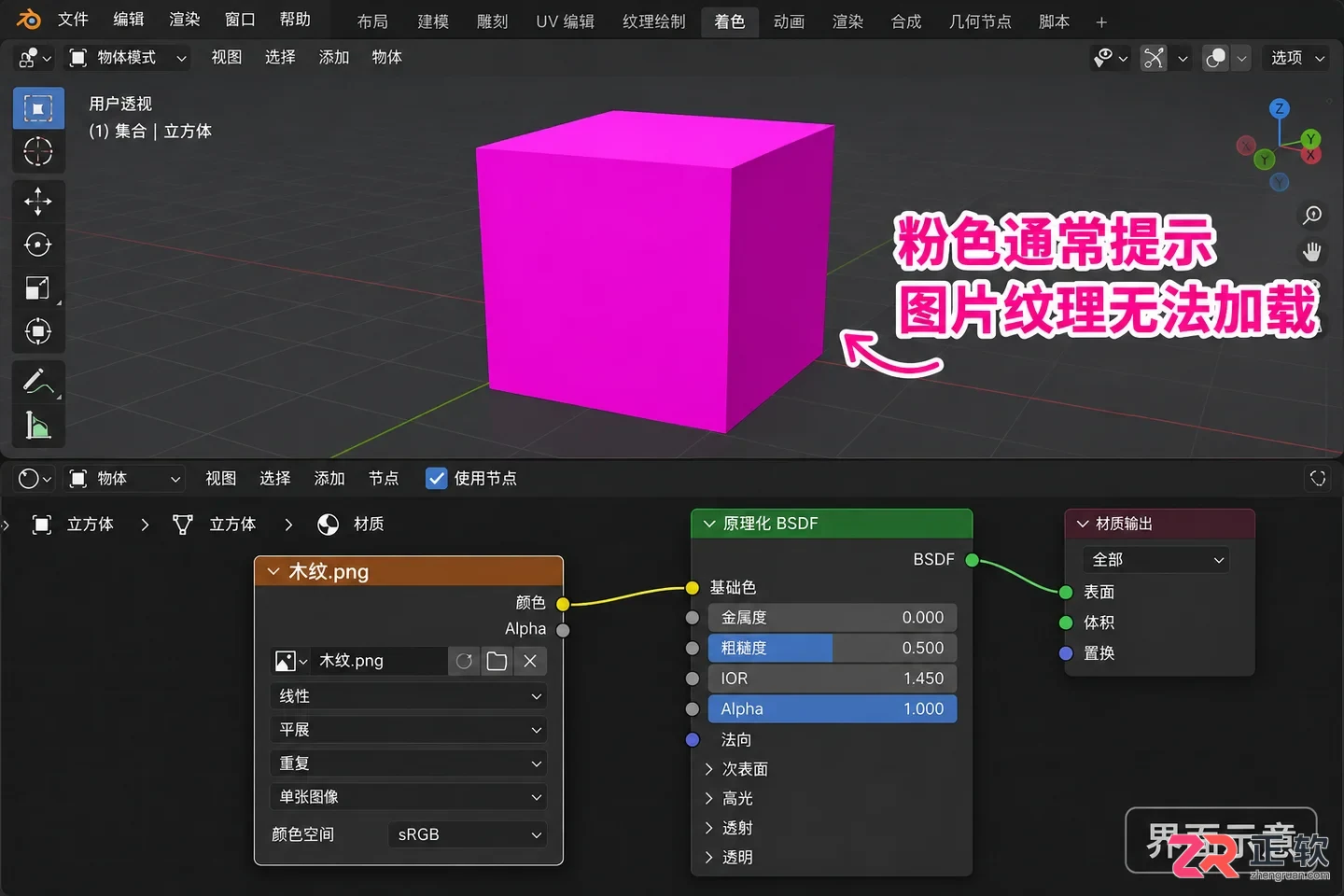Viewport: 1344px width, 896px height.
Task: Click the pan view hand icon
Action: (1312, 251)
